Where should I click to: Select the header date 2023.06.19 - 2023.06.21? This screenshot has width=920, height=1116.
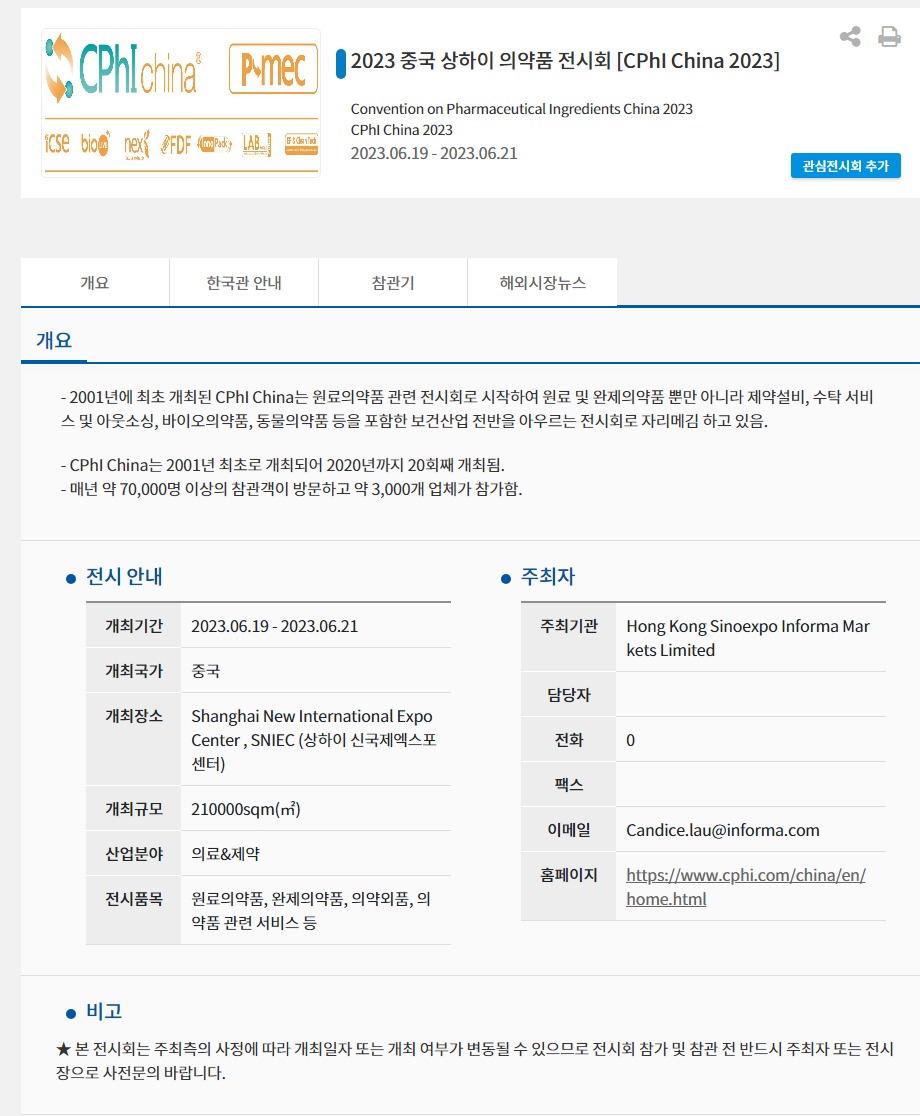point(434,153)
